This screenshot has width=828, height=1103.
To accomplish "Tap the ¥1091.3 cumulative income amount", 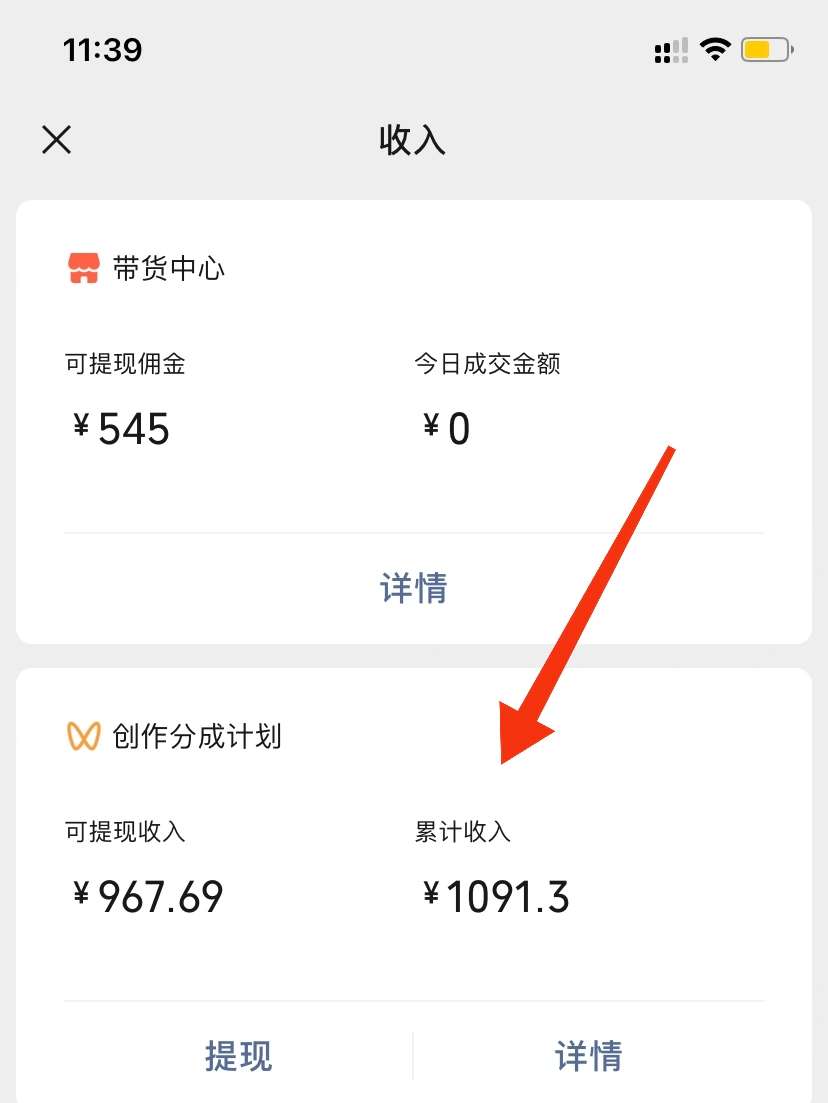I will [x=496, y=896].
